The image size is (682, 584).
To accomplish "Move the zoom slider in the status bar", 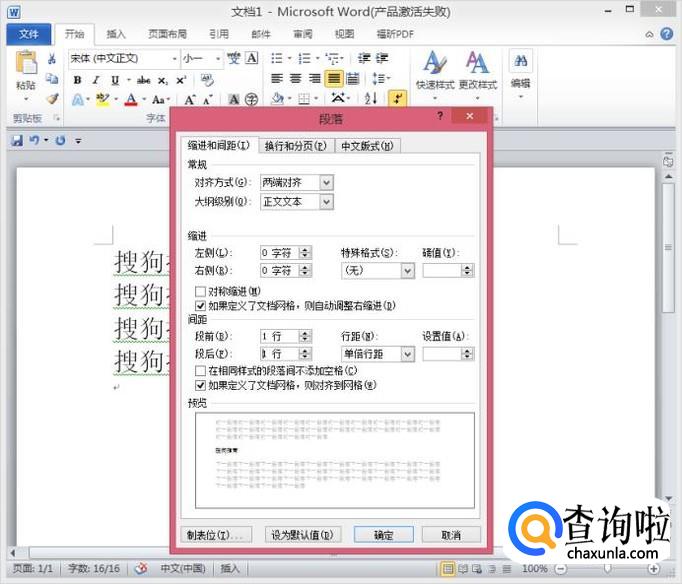I will point(608,568).
